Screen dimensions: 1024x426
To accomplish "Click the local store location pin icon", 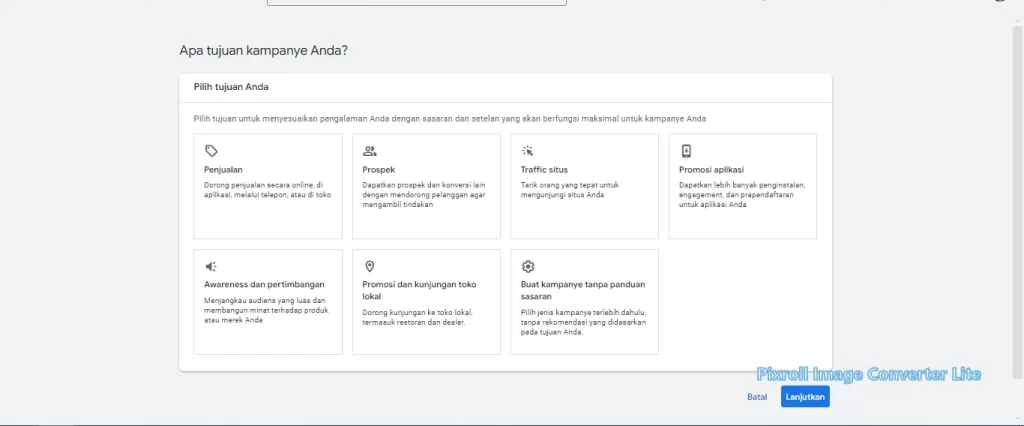I will 370,266.
